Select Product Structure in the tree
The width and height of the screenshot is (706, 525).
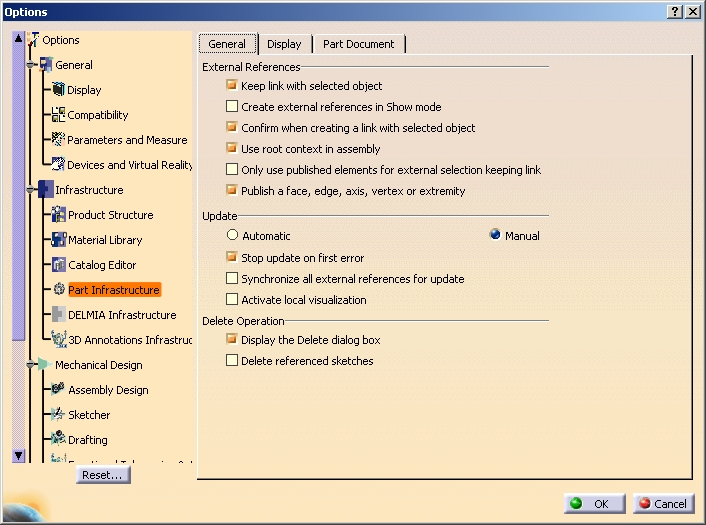coord(111,215)
